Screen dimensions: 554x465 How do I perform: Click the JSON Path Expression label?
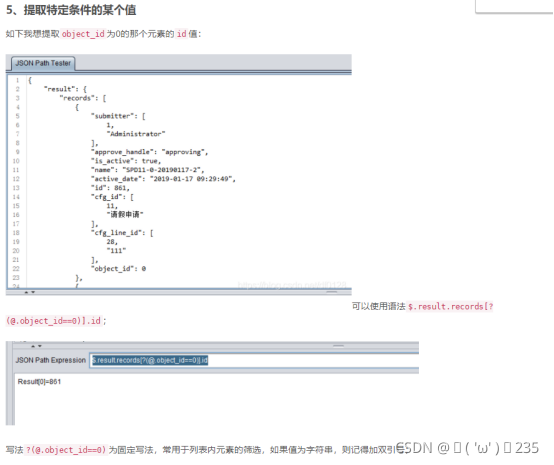point(51,360)
